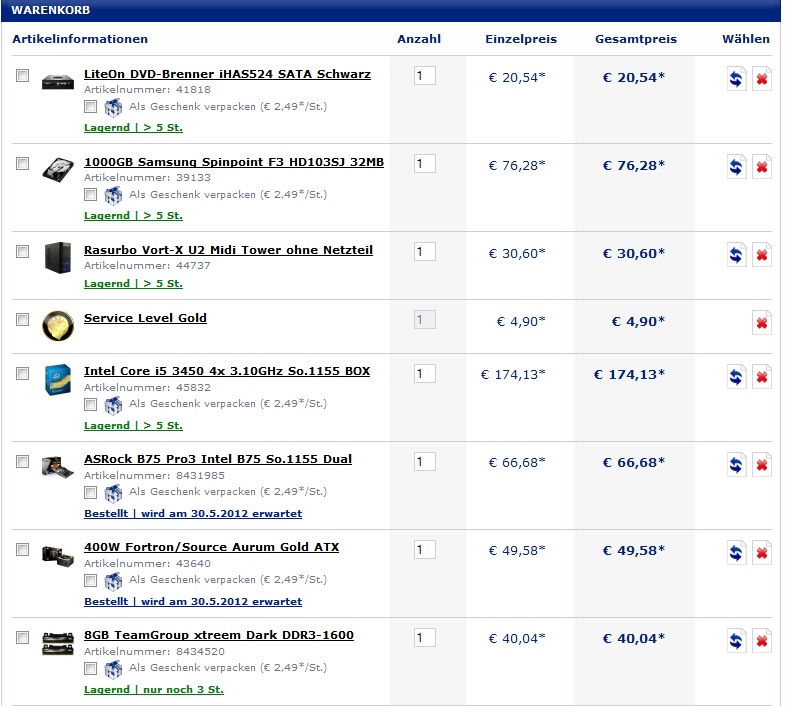
Task: Click stock link 'Lagernd' in Rasurbo row
Action: coord(133,284)
